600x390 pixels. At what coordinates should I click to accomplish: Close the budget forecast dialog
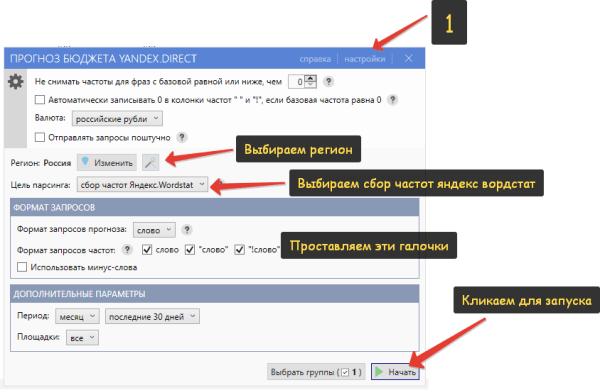409,58
